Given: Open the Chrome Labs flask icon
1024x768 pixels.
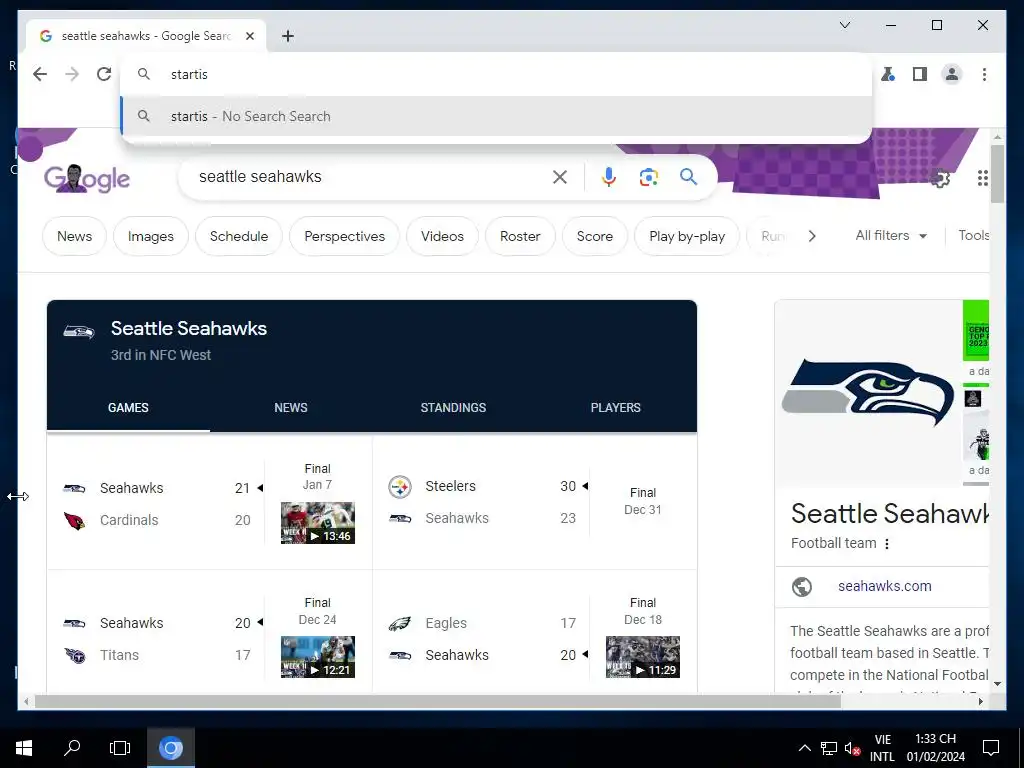Looking at the screenshot, I should (888, 74).
